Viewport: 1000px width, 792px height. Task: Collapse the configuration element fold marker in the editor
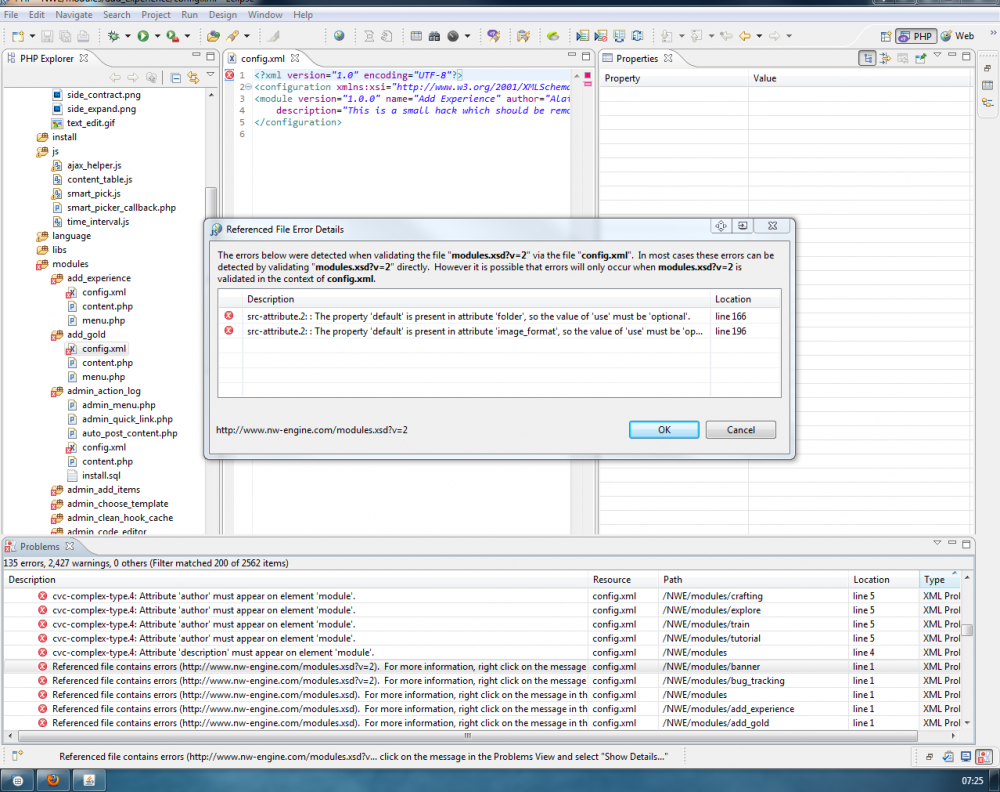pyautogui.click(x=247, y=87)
